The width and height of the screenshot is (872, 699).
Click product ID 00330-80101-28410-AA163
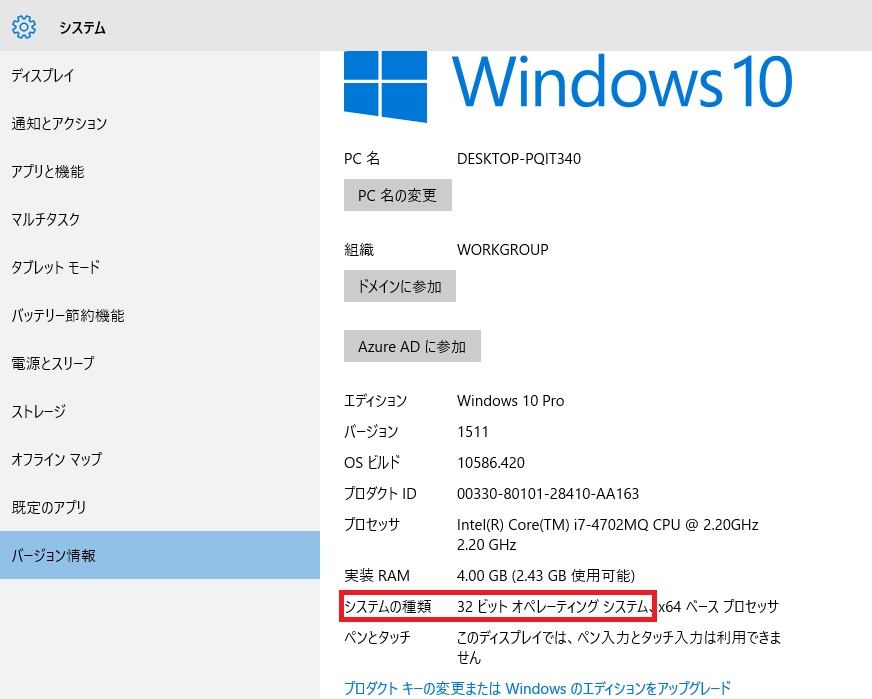coord(548,493)
